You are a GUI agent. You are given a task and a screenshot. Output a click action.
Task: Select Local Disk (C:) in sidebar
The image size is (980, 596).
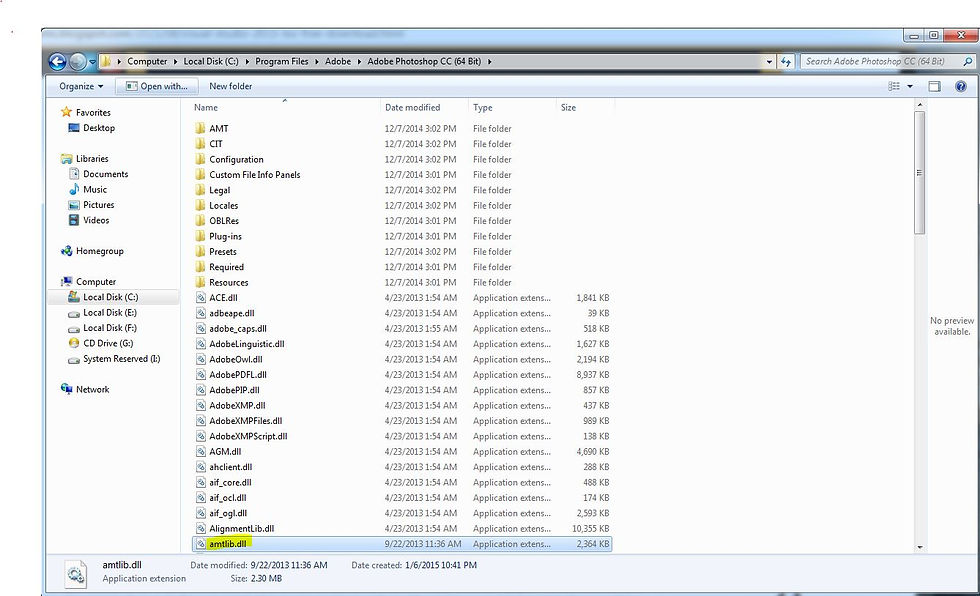[110, 297]
